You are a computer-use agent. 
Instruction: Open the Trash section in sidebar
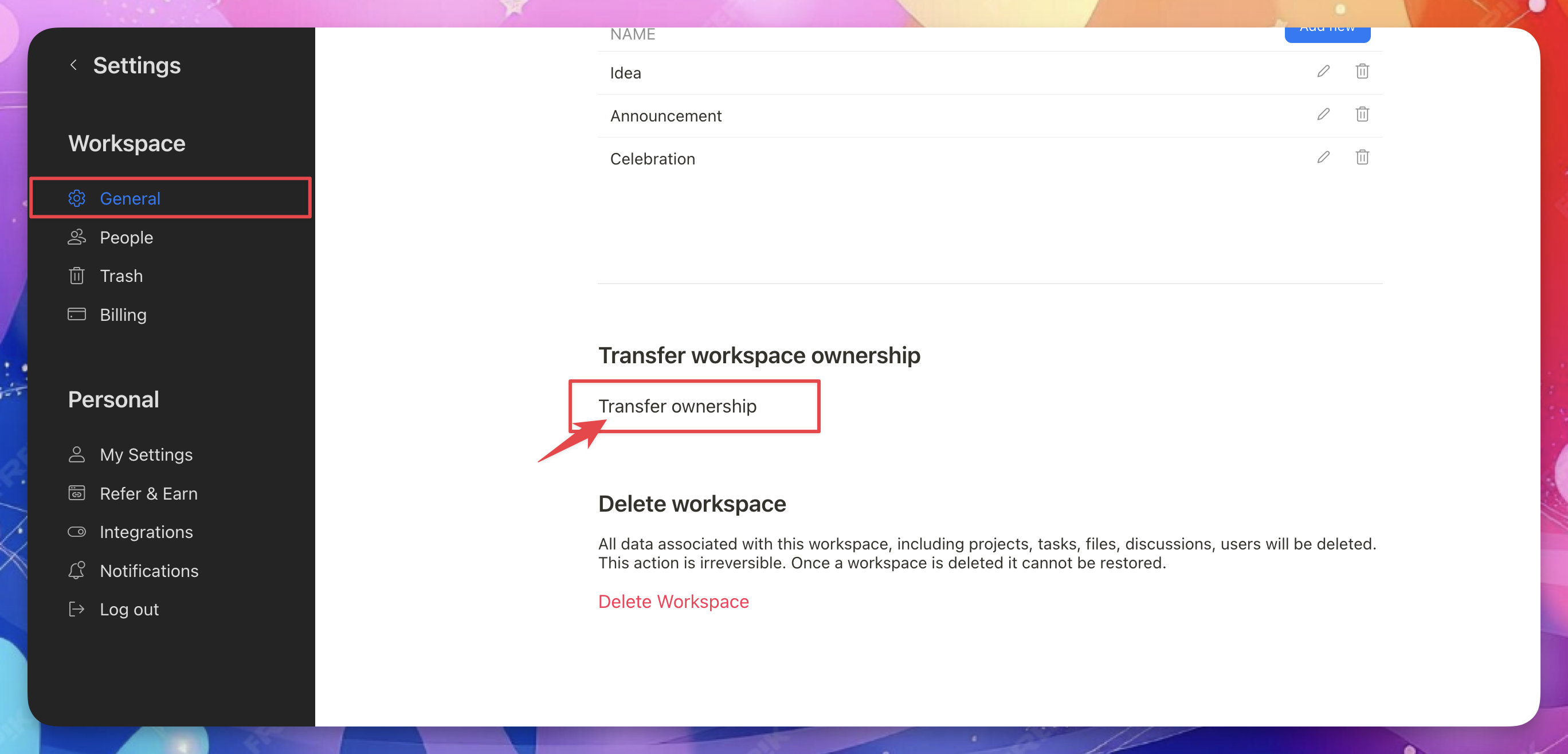point(120,276)
